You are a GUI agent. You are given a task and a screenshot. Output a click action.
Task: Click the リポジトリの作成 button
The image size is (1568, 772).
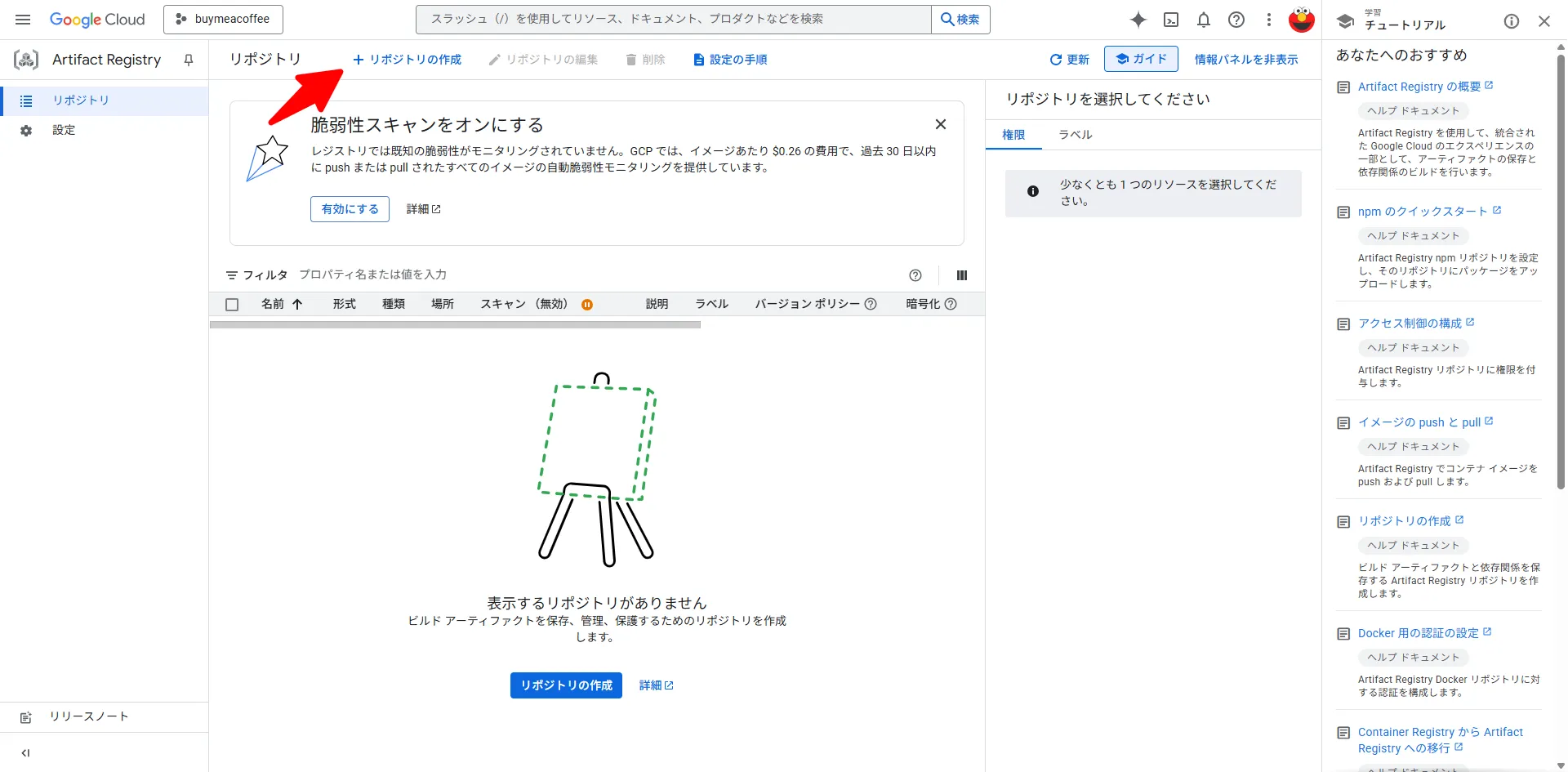pyautogui.click(x=565, y=685)
